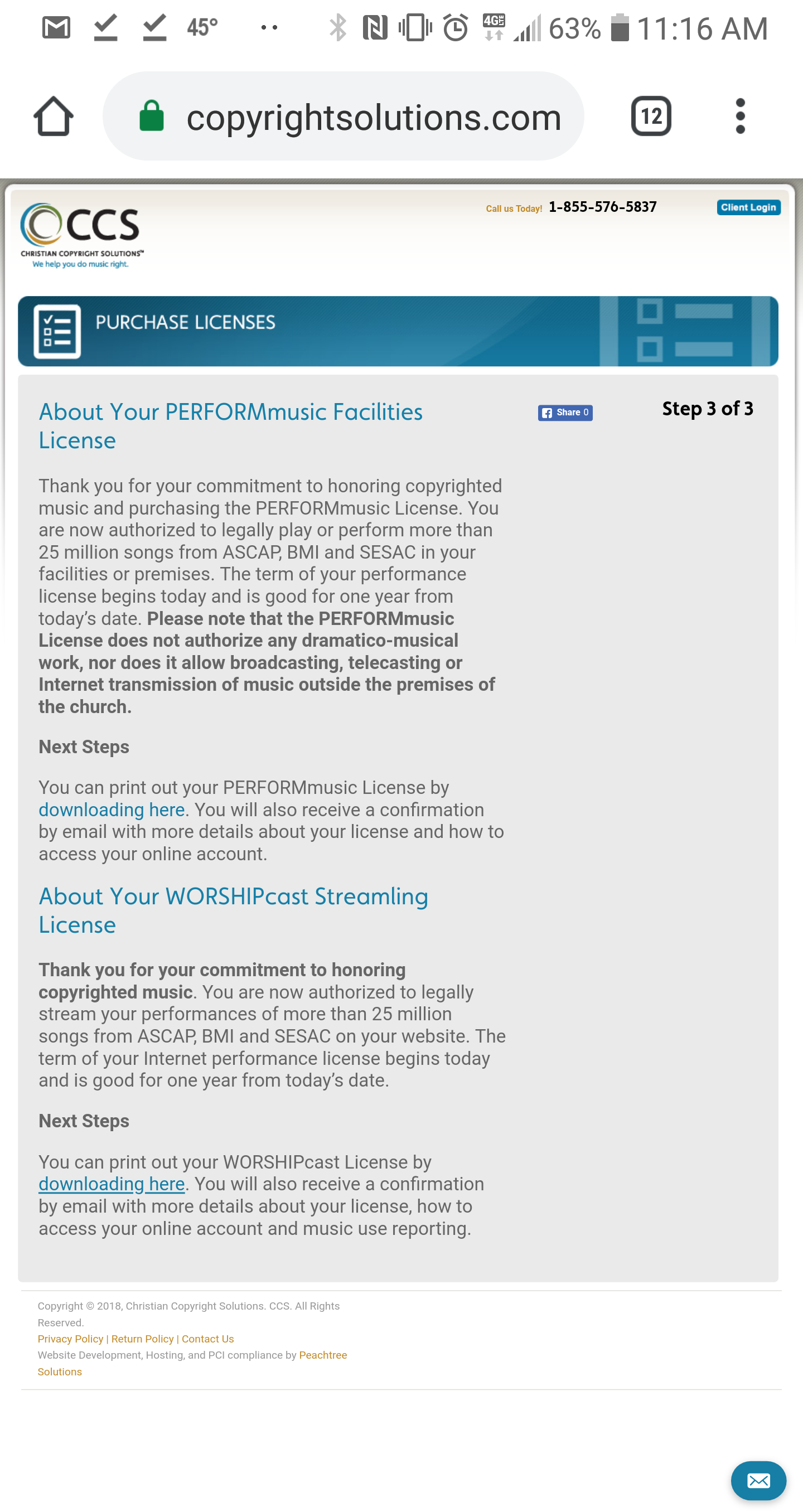Call the 1-855-576-5837 phone number
The width and height of the screenshot is (803, 1512).
coord(602,207)
